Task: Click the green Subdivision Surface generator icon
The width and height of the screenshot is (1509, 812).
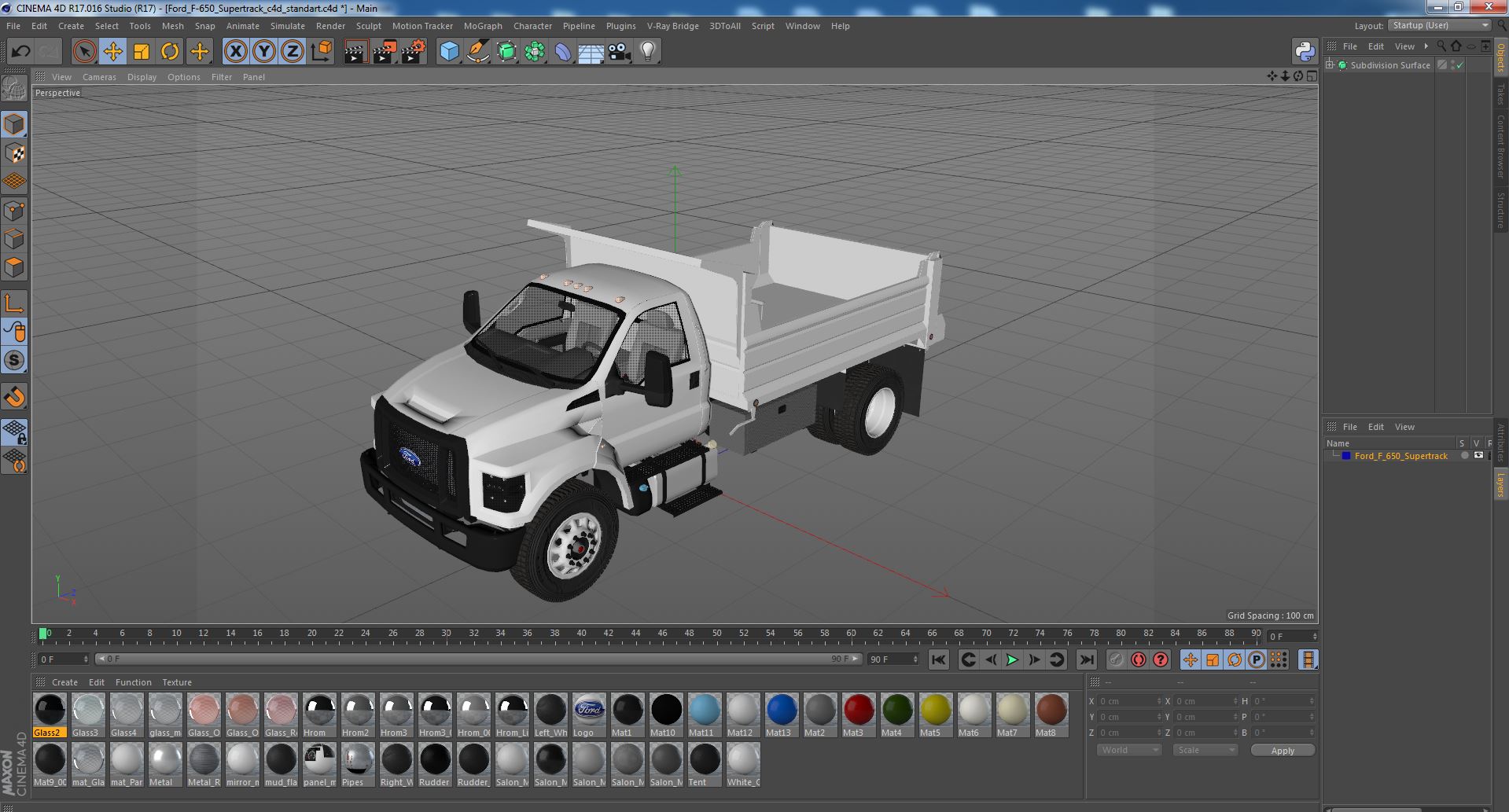Action: pyautogui.click(x=506, y=52)
